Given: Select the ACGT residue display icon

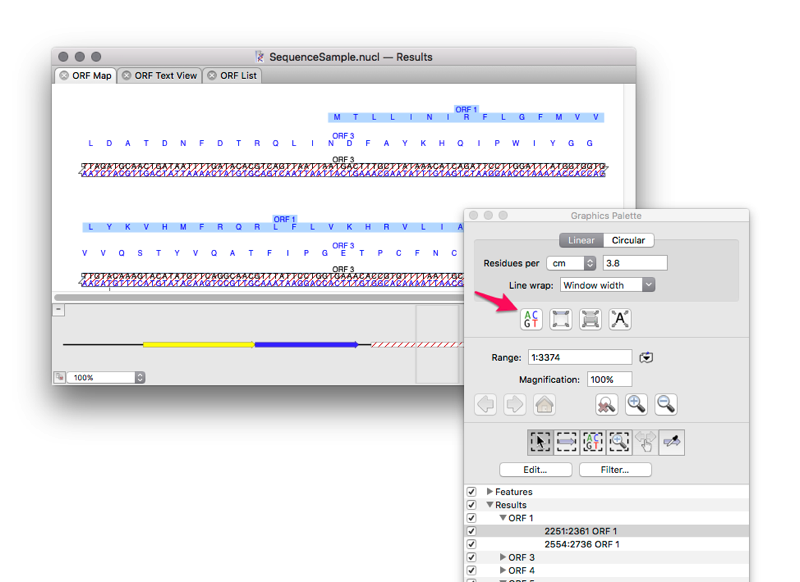Looking at the screenshot, I should pyautogui.click(x=531, y=319).
